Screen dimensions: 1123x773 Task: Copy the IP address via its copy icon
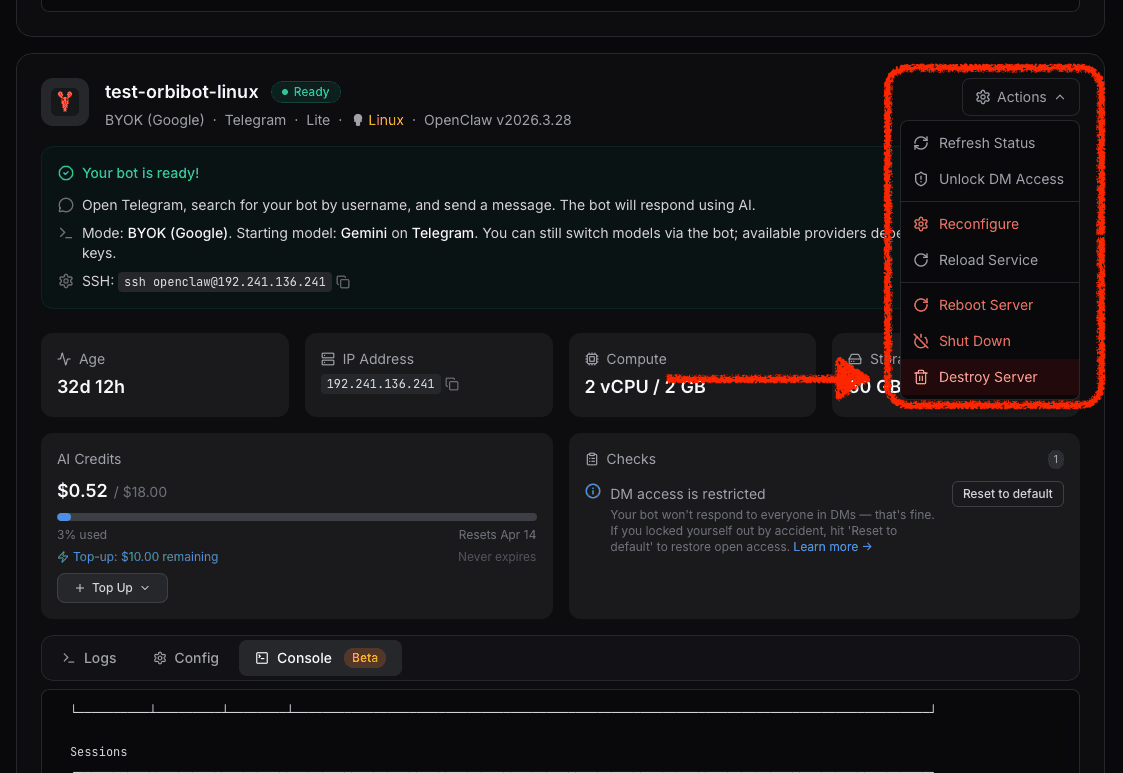[x=452, y=383]
